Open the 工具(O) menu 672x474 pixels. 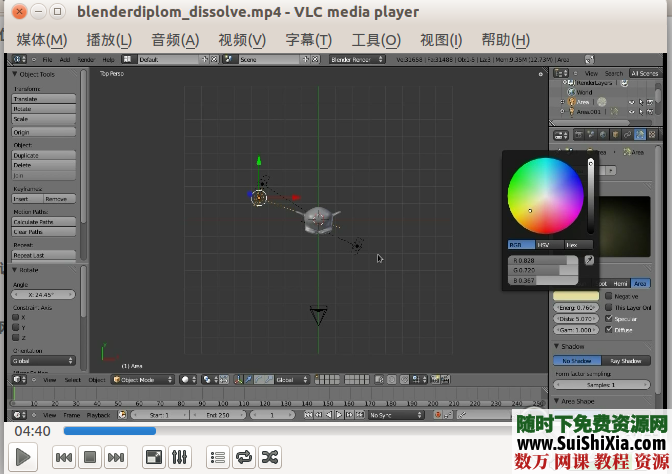pos(376,40)
